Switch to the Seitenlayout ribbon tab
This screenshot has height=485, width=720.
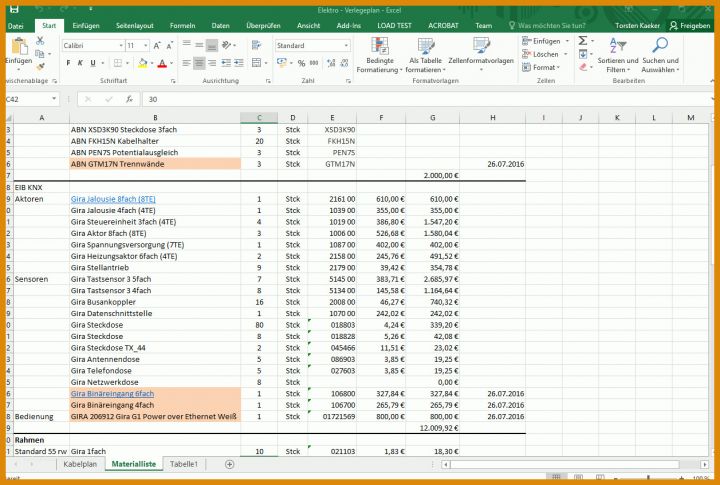point(135,26)
